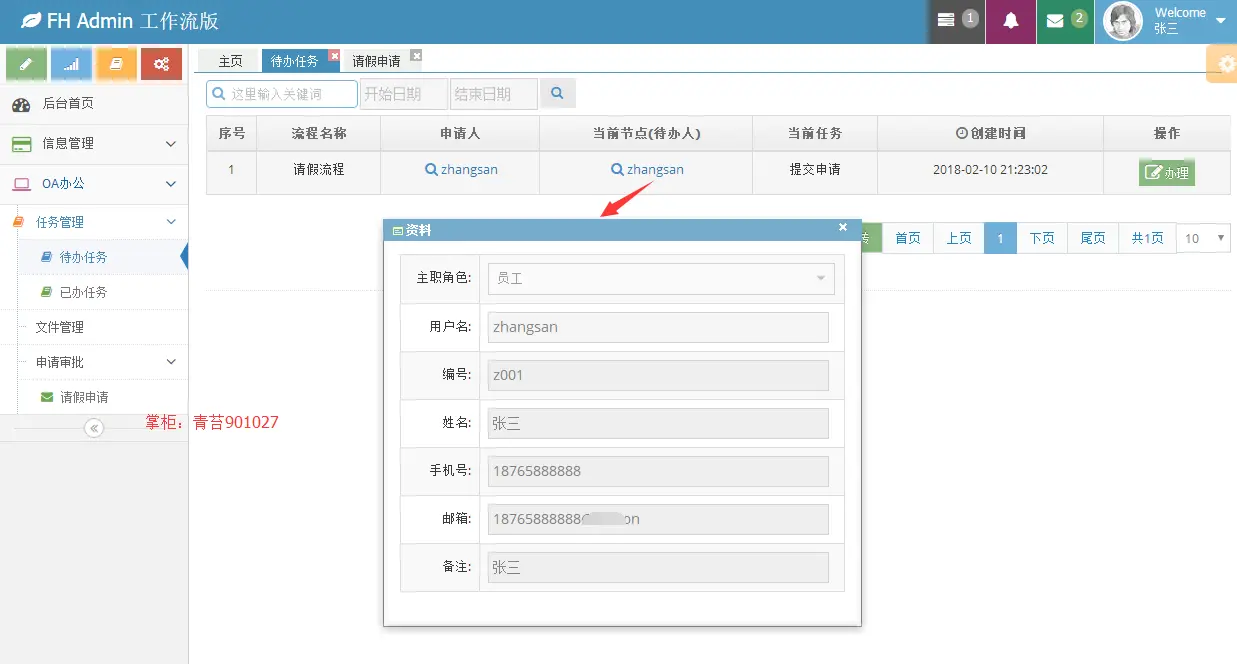Collapse the 任务管理 sidebar menu
The width and height of the screenshot is (1237, 664).
coord(94,222)
